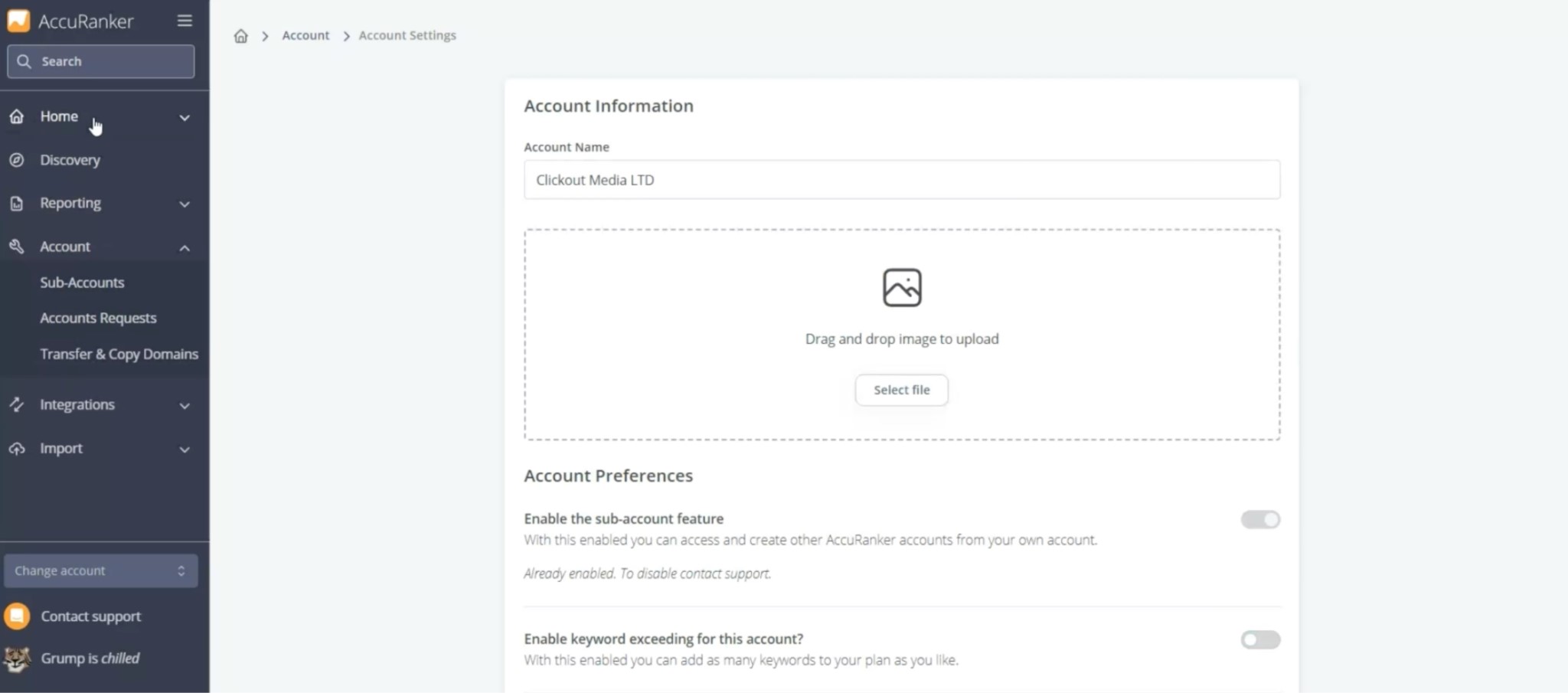
Task: Click the Reporting document icon
Action: pos(17,204)
